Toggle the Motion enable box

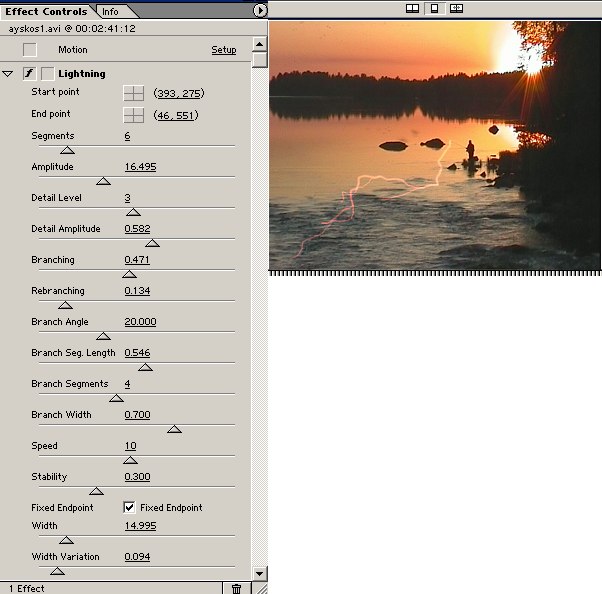coord(30,50)
